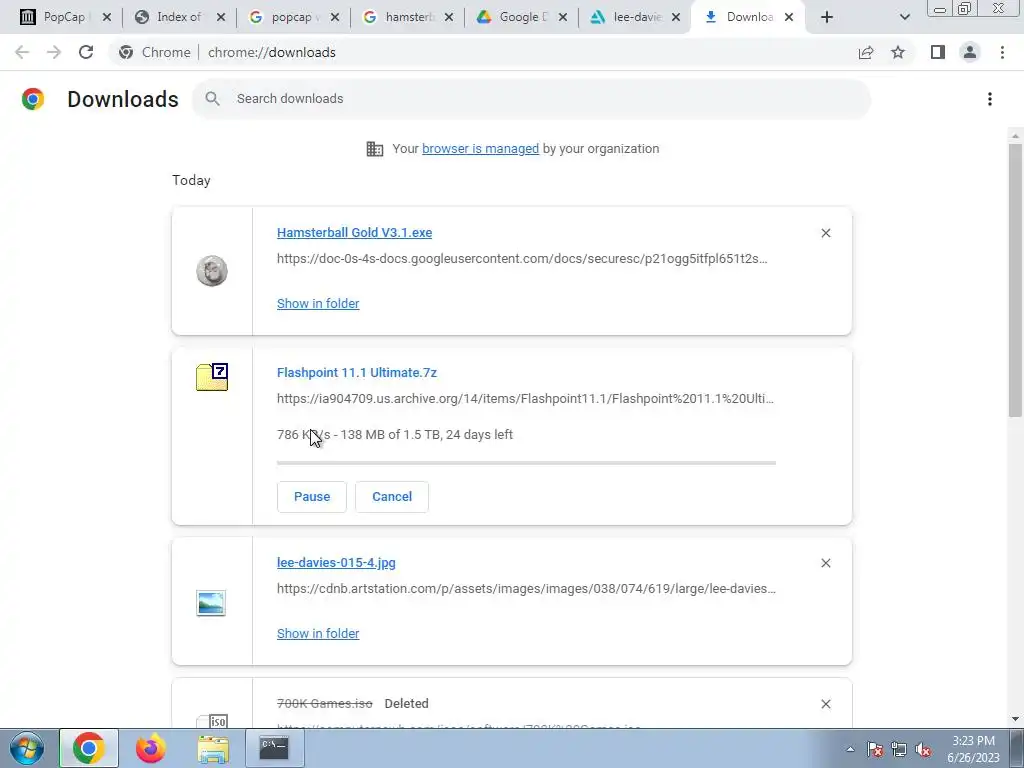Click the scrollbar down arrow
Viewport: 1024px width, 768px height.
coord(1015,719)
